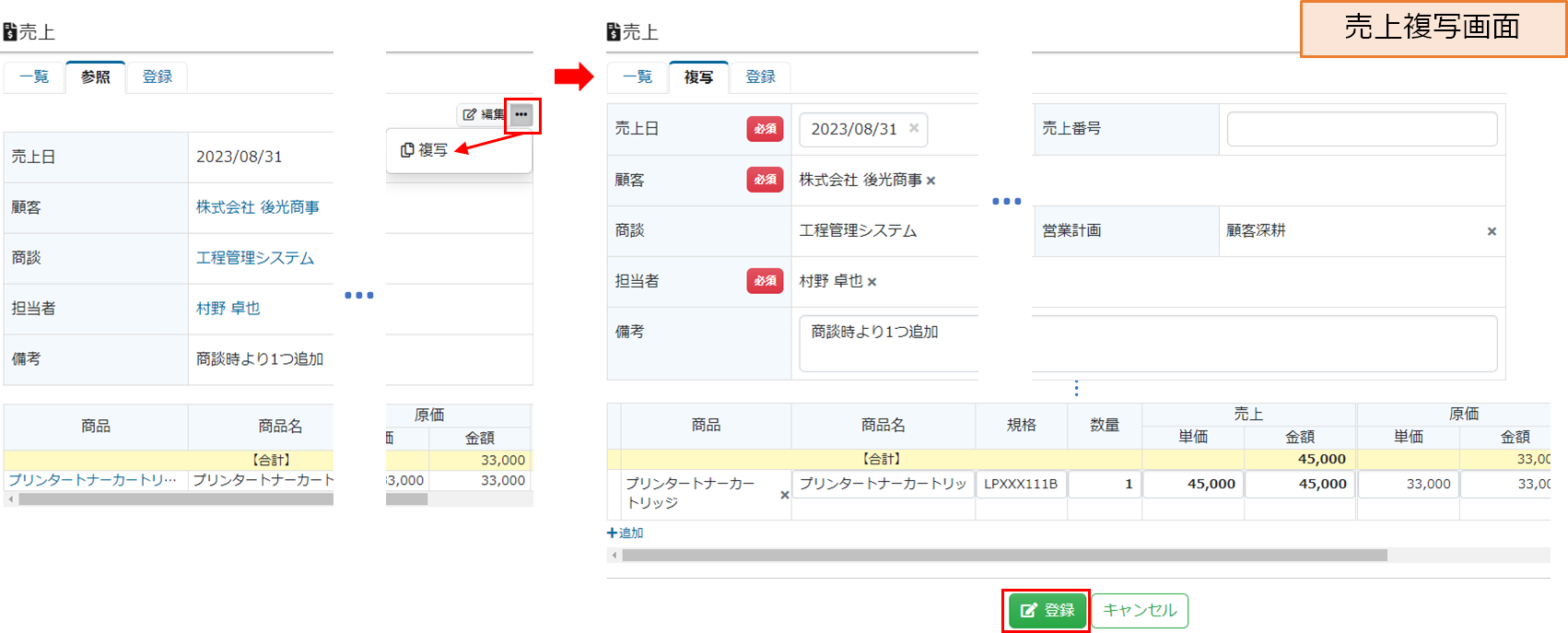The height and width of the screenshot is (633, 1568).
Task: Click the 規格 column header
Action: 1021,426
